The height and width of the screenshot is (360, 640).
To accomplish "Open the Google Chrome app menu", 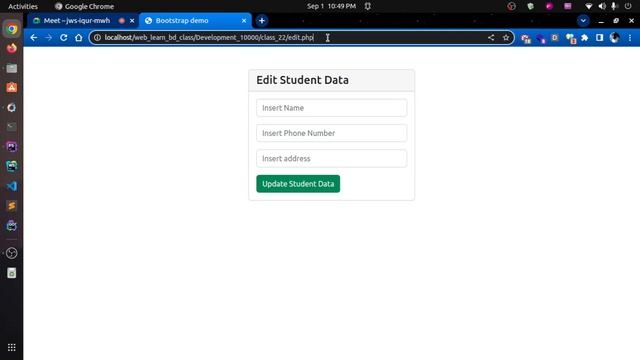I will (x=84, y=6).
